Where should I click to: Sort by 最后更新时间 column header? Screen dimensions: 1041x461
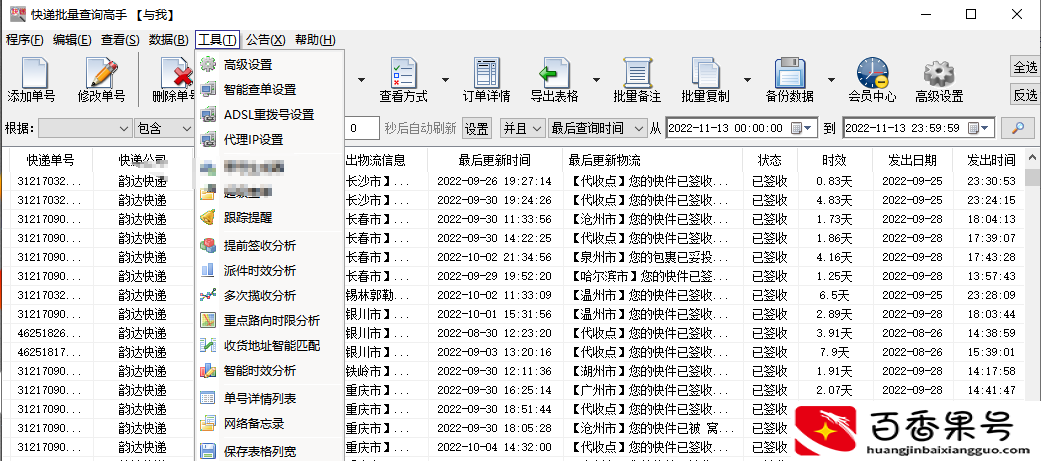click(x=494, y=159)
